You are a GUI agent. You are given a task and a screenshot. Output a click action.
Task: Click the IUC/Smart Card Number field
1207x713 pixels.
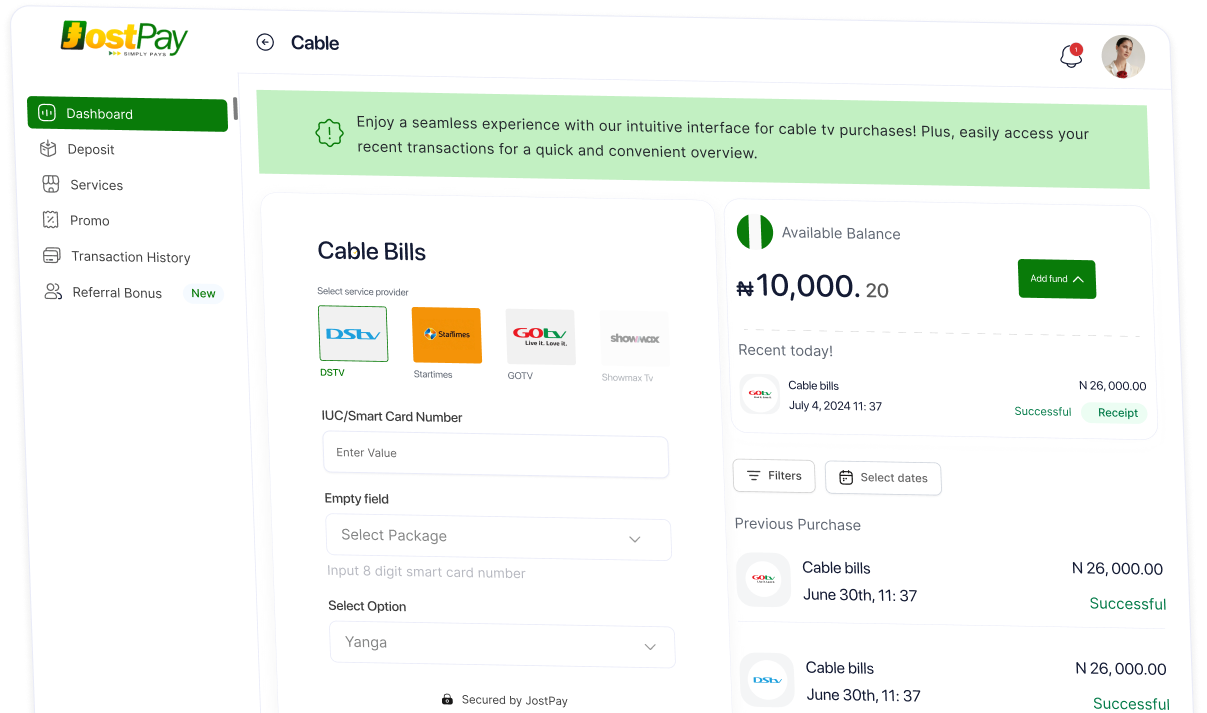click(x=495, y=454)
